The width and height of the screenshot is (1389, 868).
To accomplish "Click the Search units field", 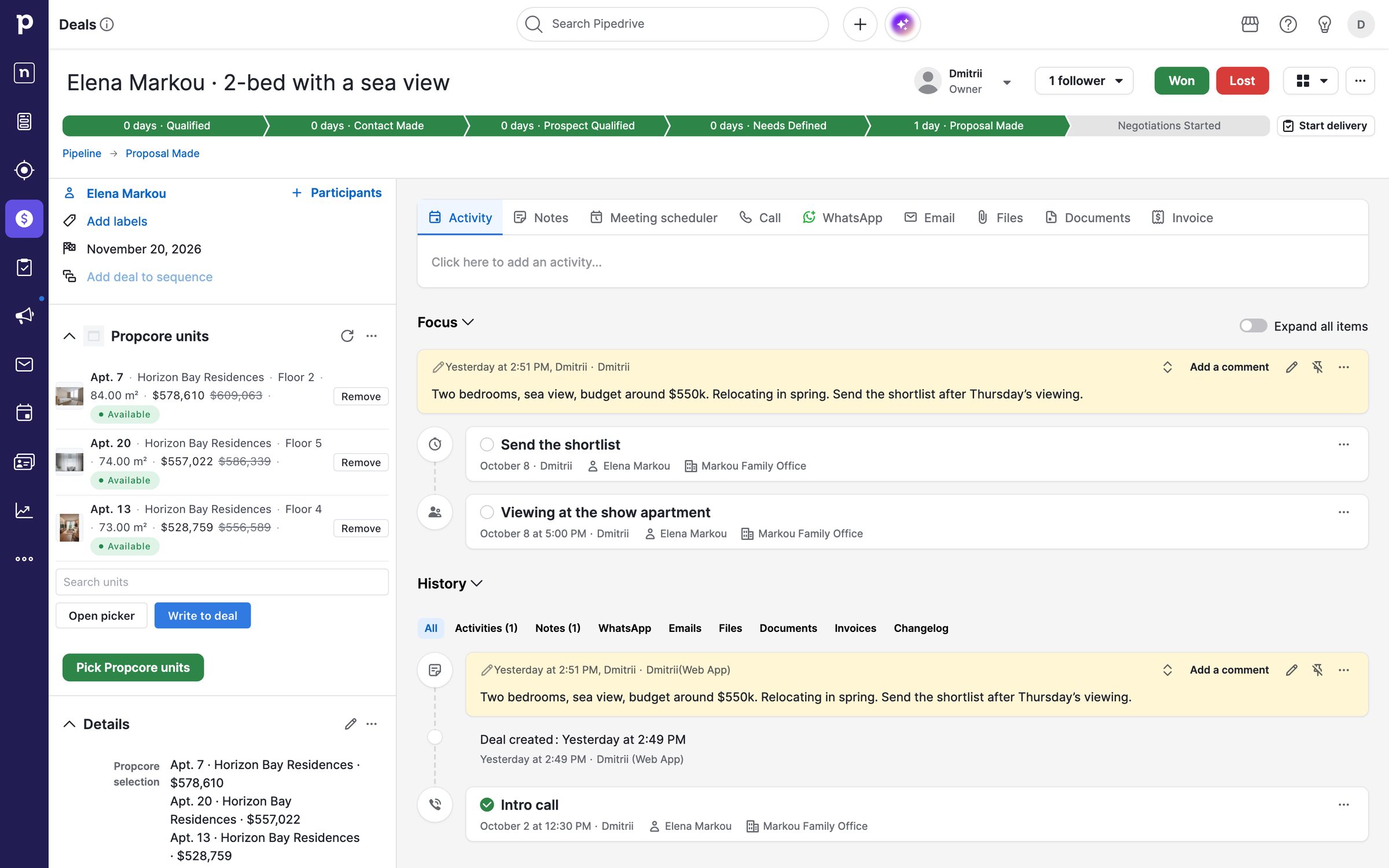I will (222, 582).
